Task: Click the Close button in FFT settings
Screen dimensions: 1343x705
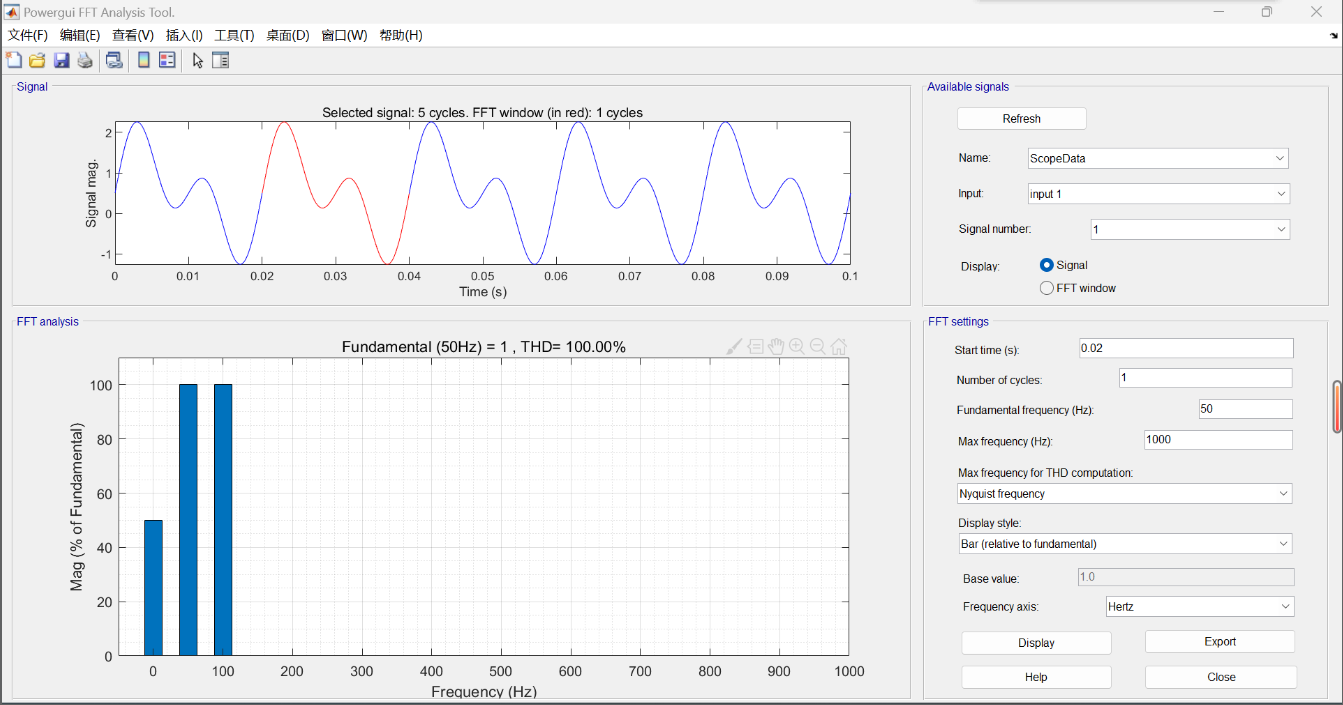Action: (1221, 677)
